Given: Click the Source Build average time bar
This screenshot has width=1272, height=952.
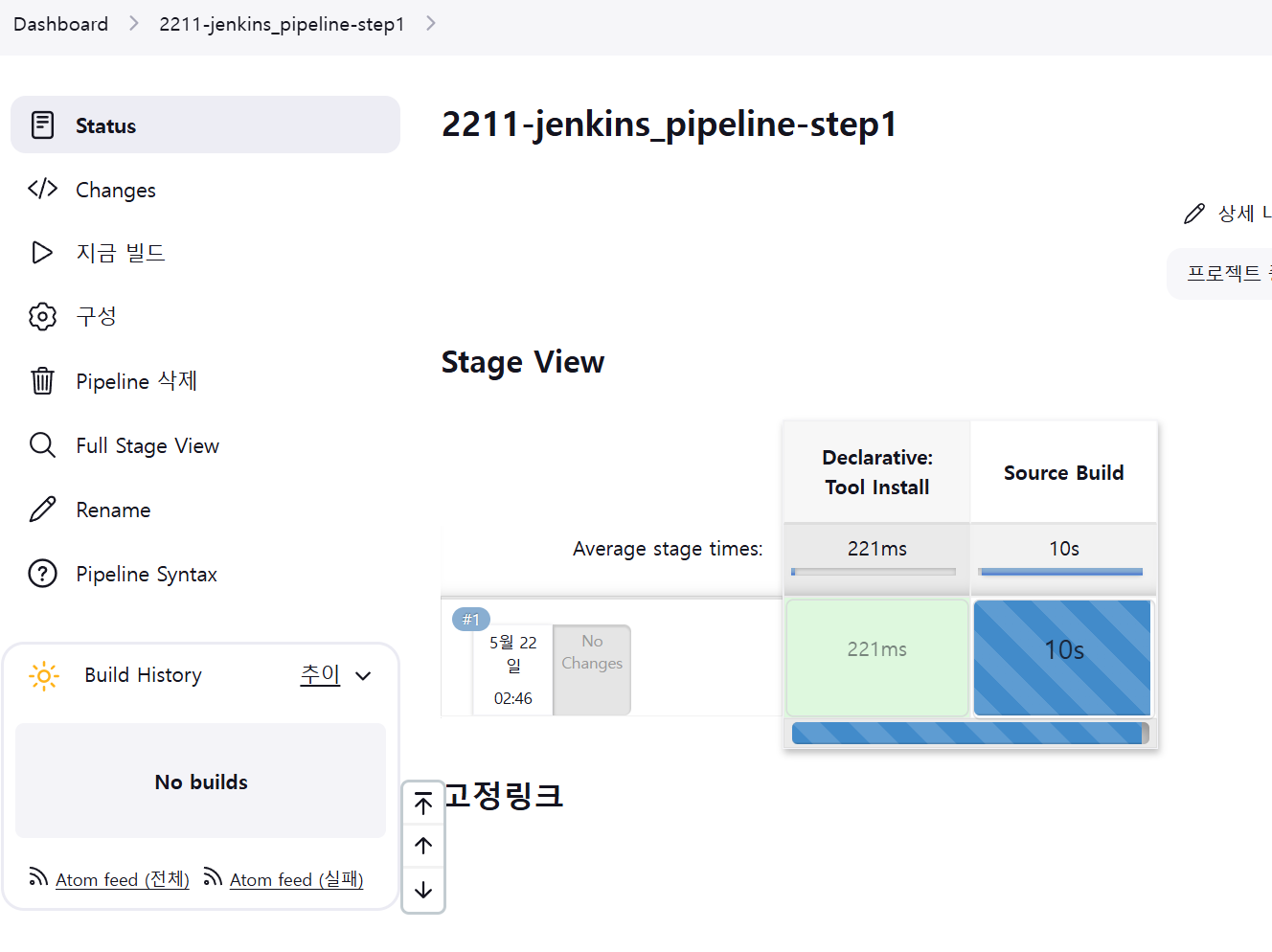Looking at the screenshot, I should tap(1061, 572).
